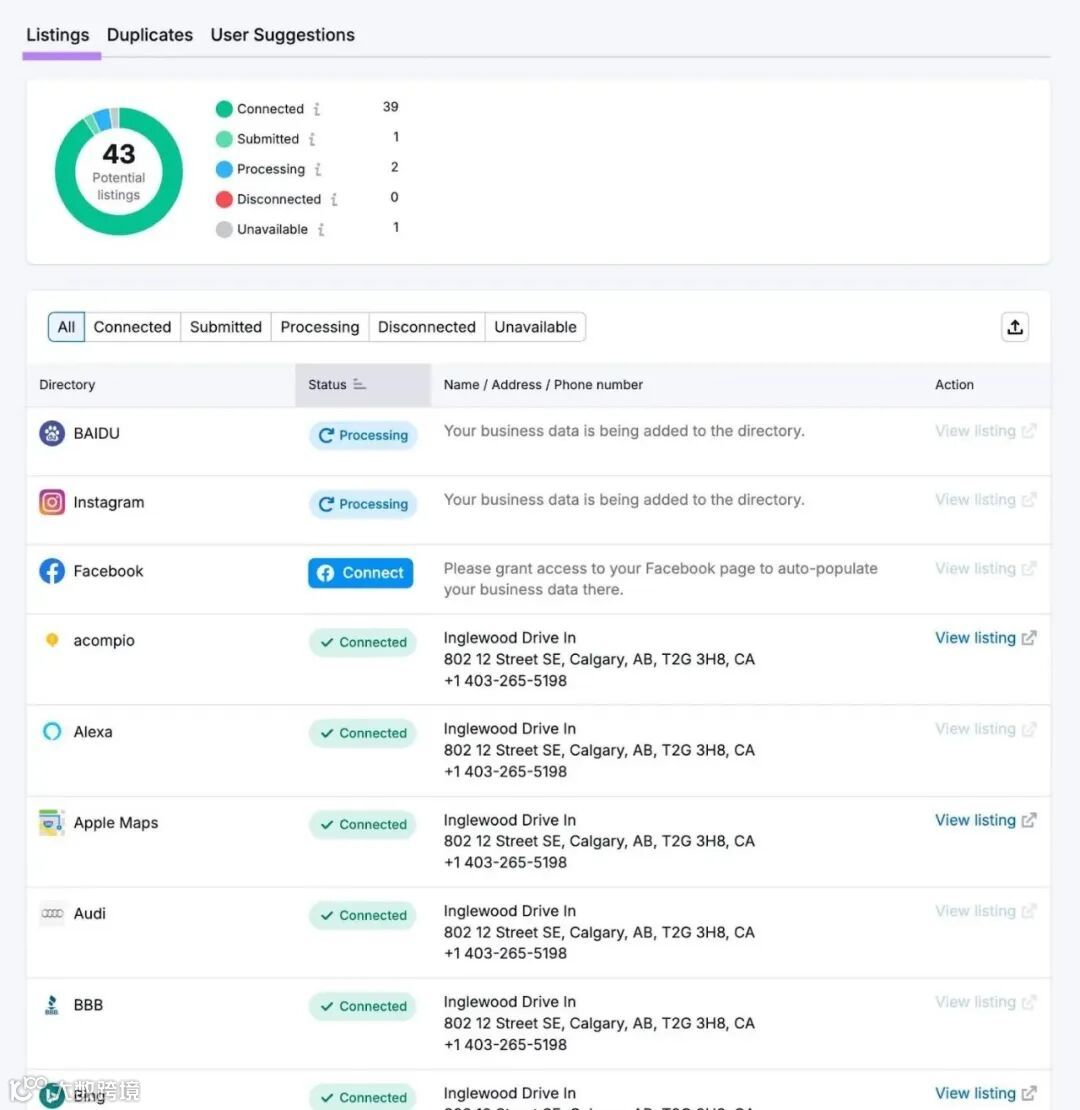Click the Facebook grant access message
Screen dimensions: 1080x1110
(x=660, y=579)
